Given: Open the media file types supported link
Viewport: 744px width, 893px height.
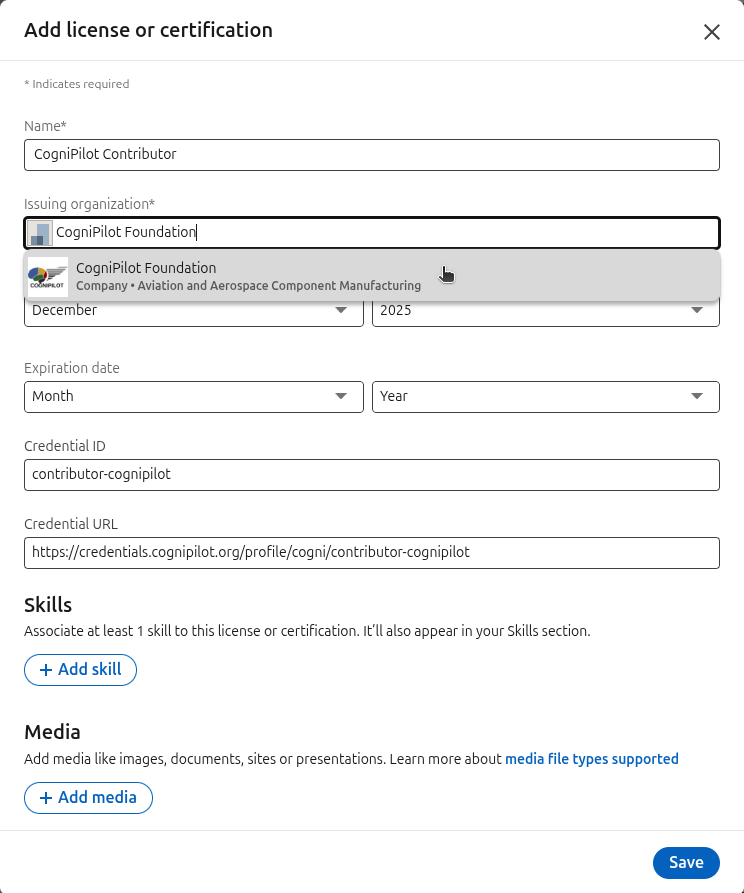Looking at the screenshot, I should click(x=592, y=759).
